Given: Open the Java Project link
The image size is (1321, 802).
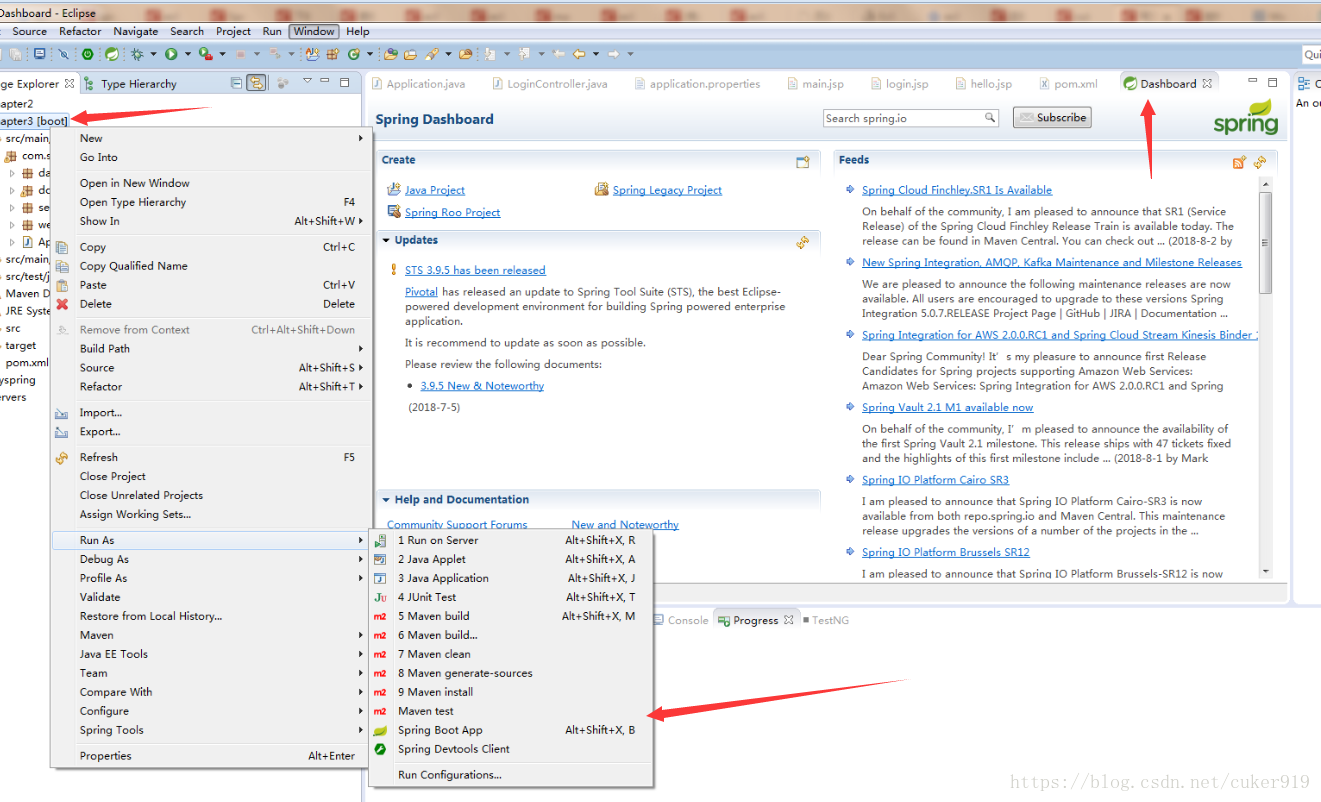Looking at the screenshot, I should point(434,190).
